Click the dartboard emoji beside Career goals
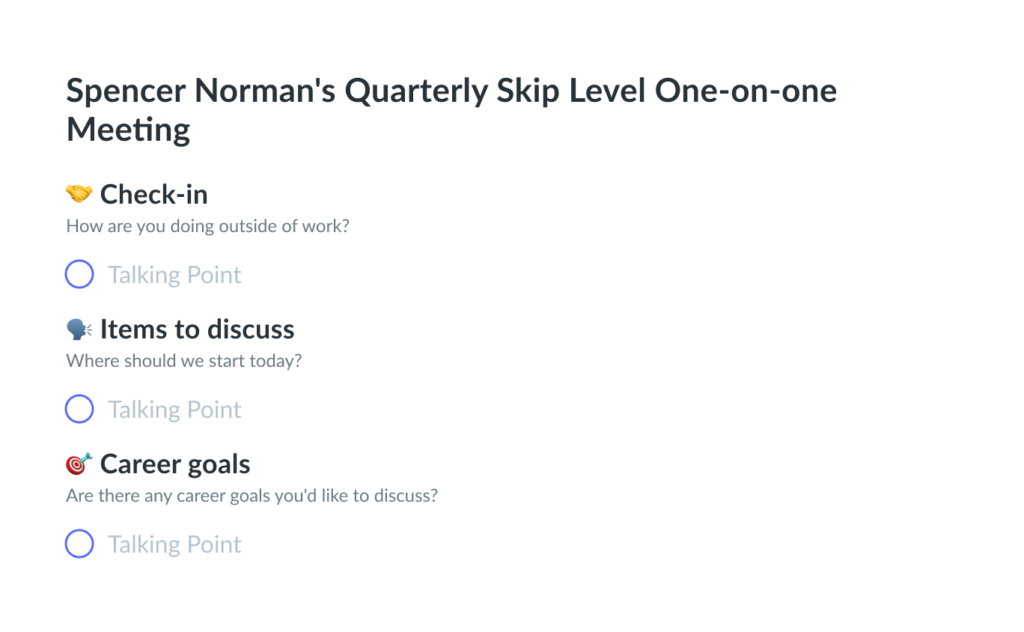Viewport: 1024px width, 632px height. click(79, 464)
